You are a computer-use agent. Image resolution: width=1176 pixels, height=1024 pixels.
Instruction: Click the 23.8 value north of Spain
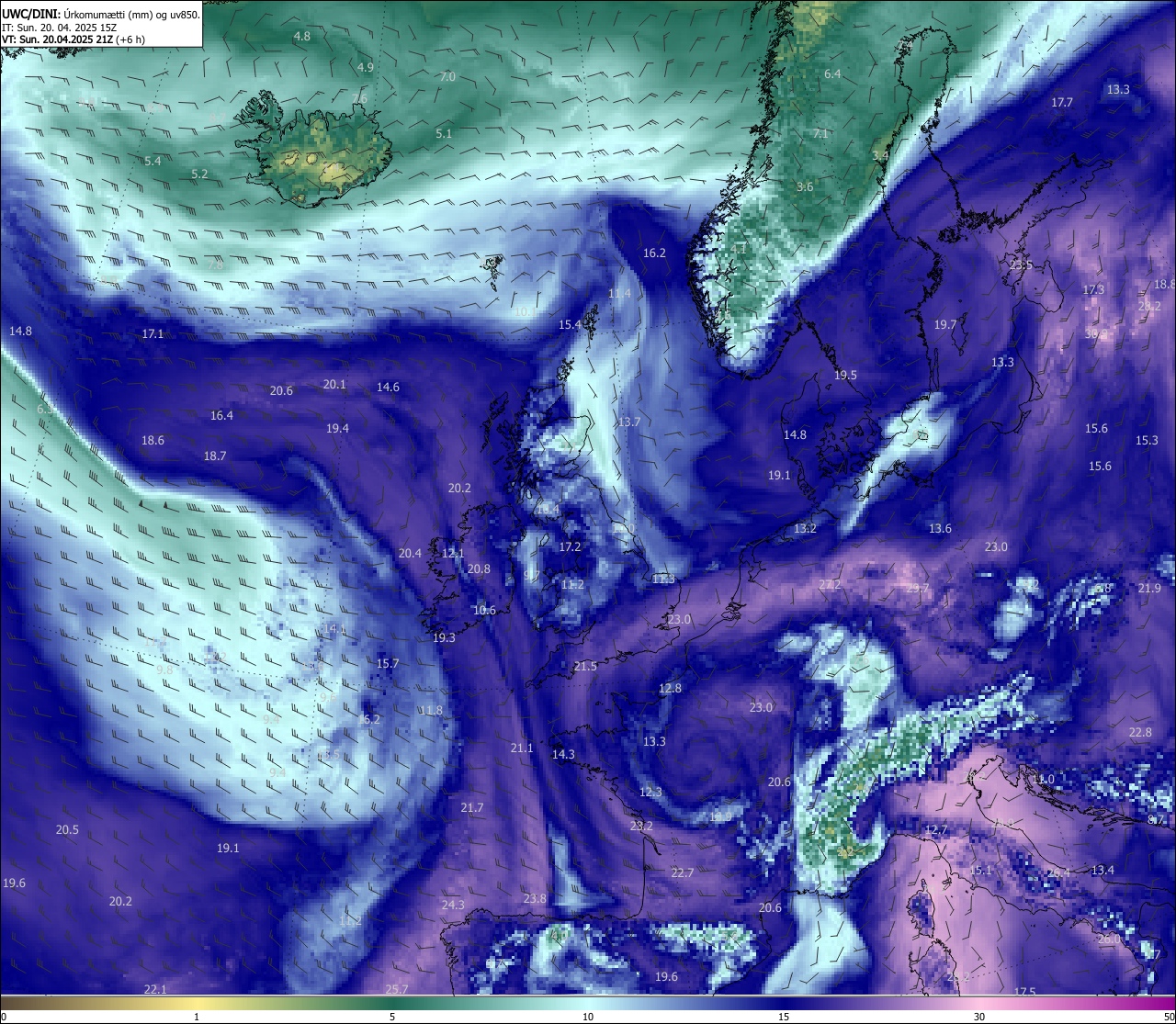tap(535, 898)
